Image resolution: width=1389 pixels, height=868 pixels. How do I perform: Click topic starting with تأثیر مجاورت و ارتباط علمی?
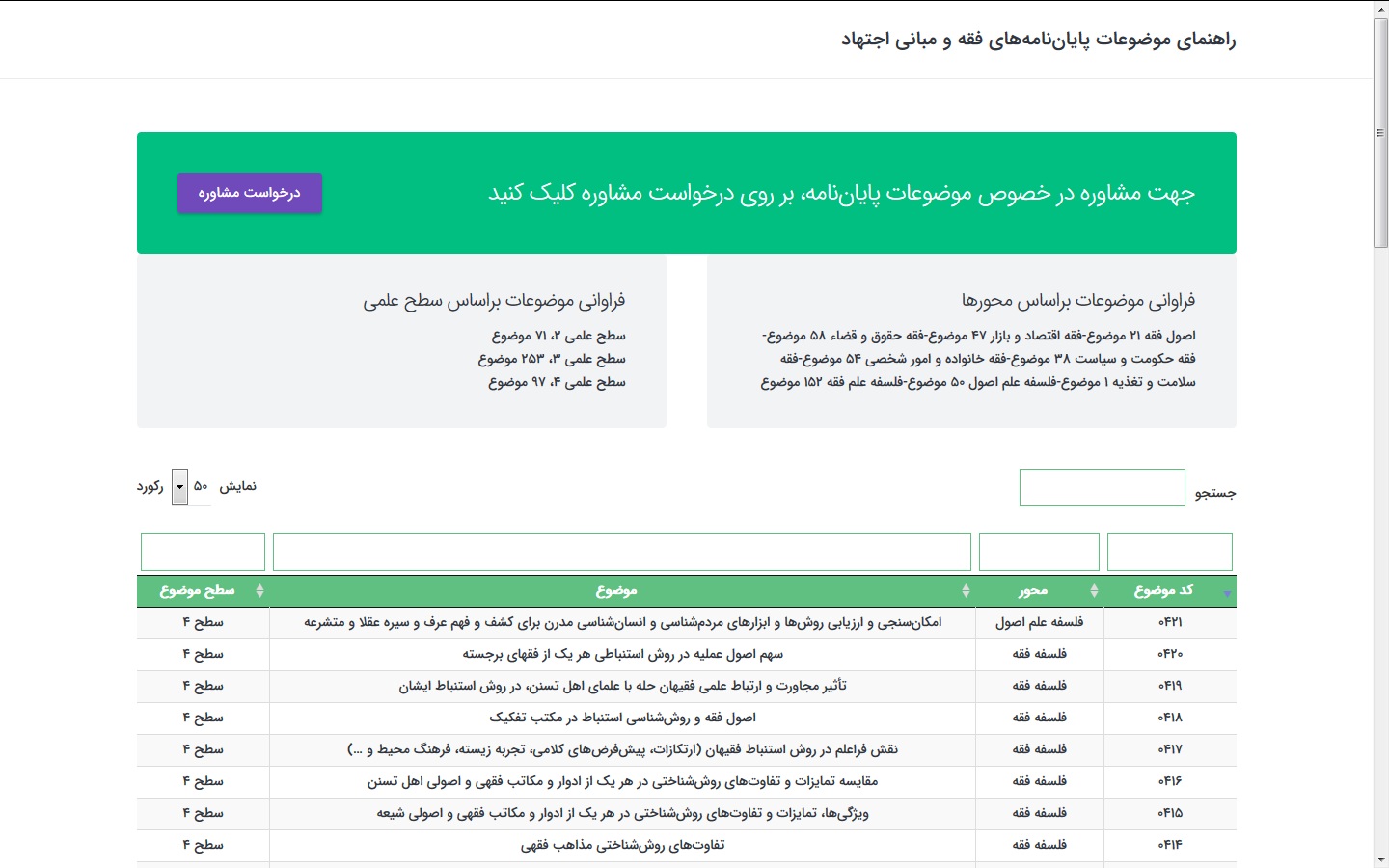point(623,687)
